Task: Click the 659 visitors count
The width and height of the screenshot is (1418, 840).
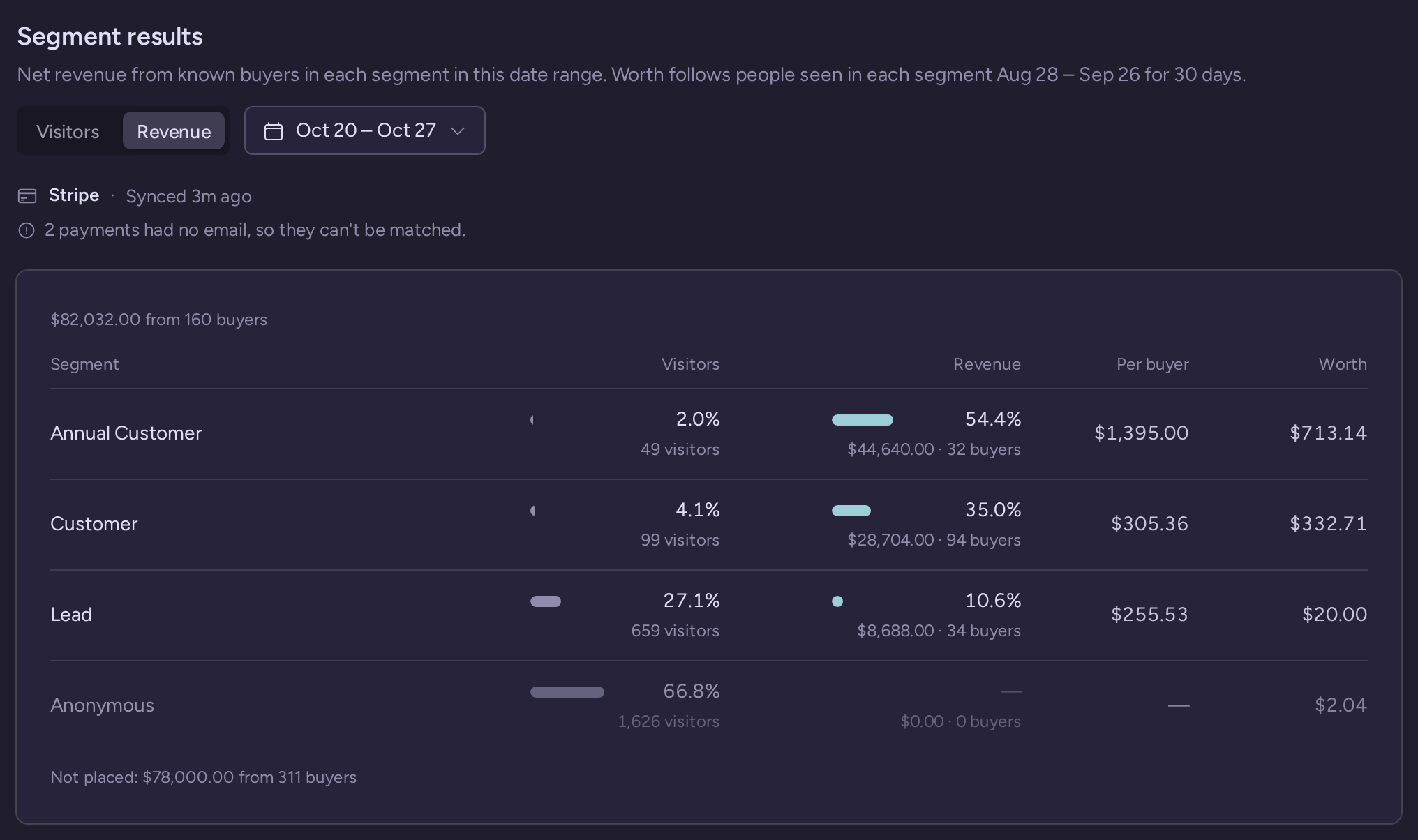Action: pyautogui.click(x=675, y=631)
